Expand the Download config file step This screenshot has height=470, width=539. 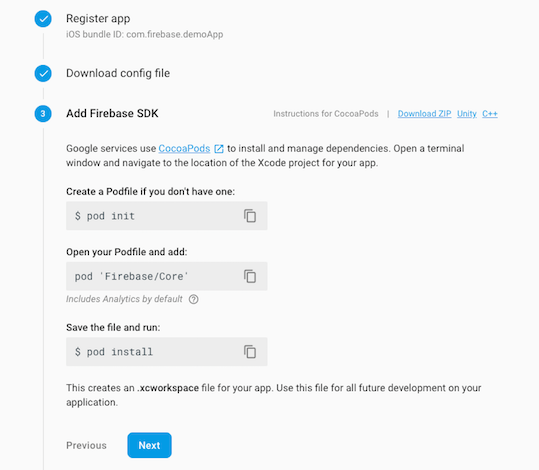118,73
